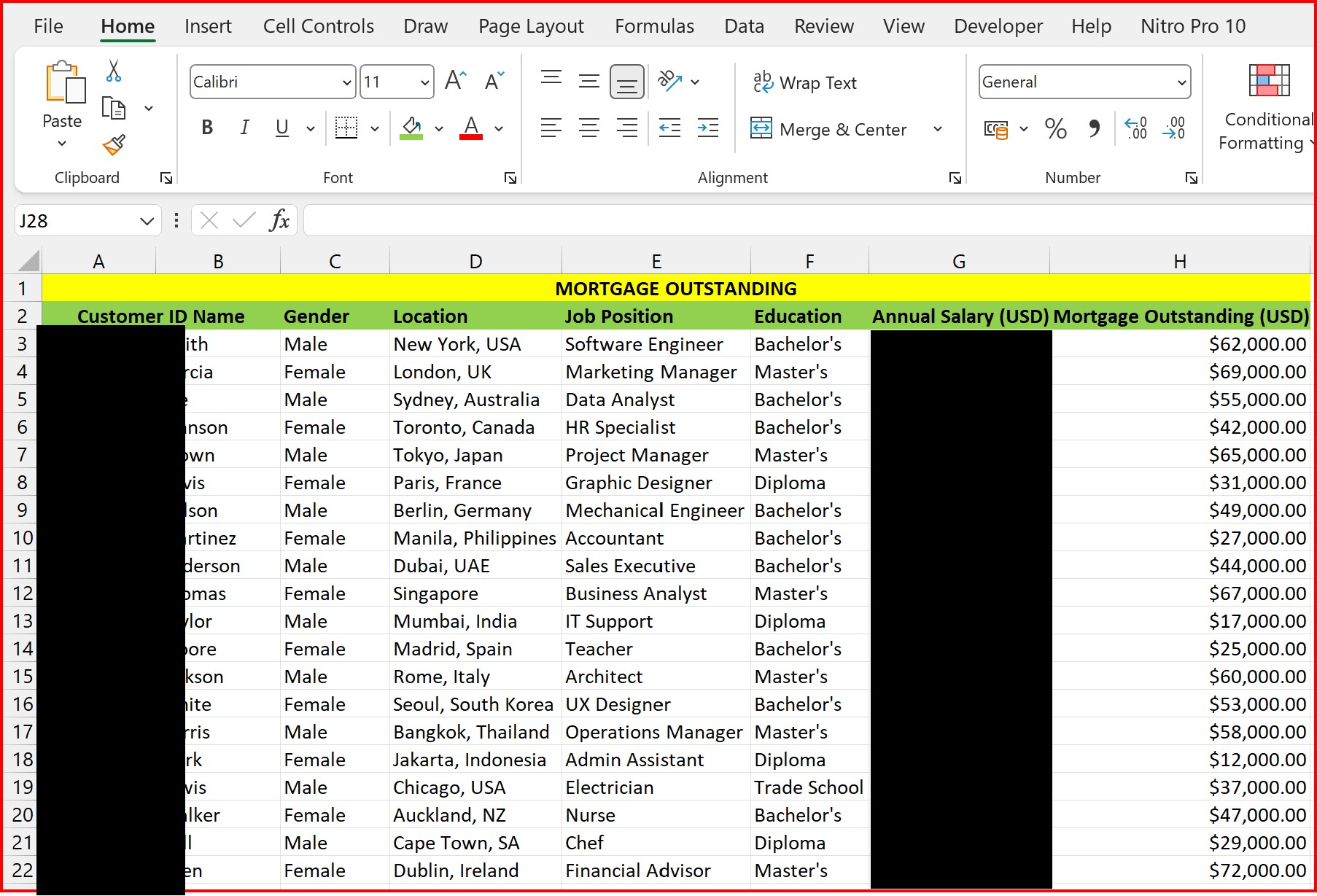The width and height of the screenshot is (1317, 896).
Task: Toggle Bold formatting
Action: 207,128
